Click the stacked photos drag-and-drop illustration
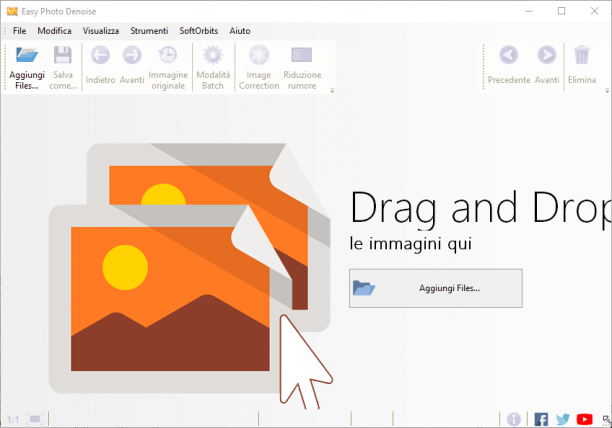The image size is (612, 428). click(190, 276)
